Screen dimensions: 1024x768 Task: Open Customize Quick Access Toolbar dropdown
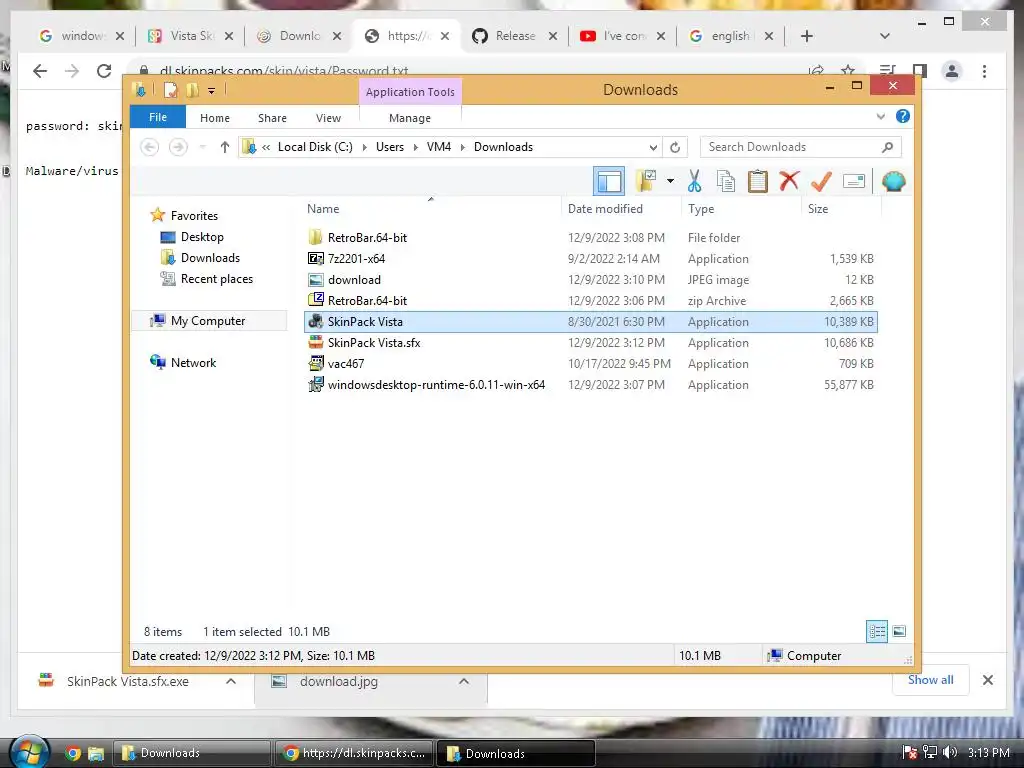click(212, 91)
